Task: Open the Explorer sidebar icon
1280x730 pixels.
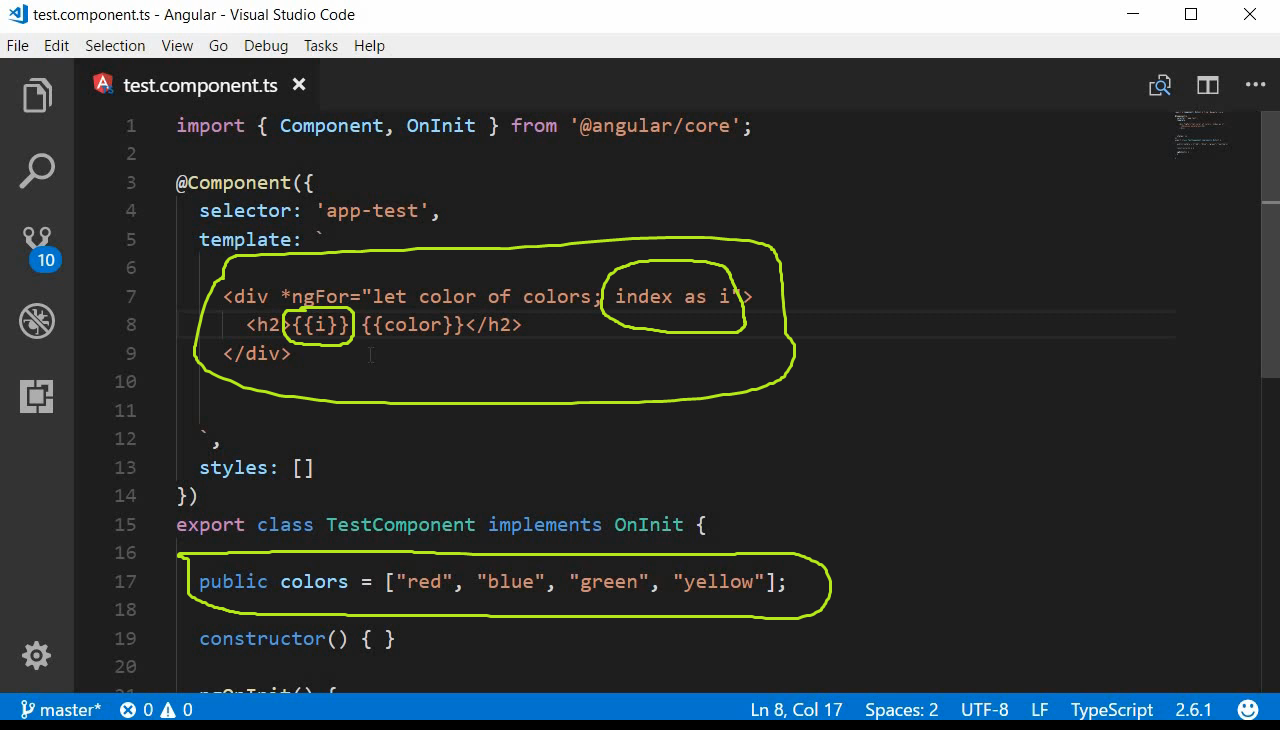Action: pos(37,94)
